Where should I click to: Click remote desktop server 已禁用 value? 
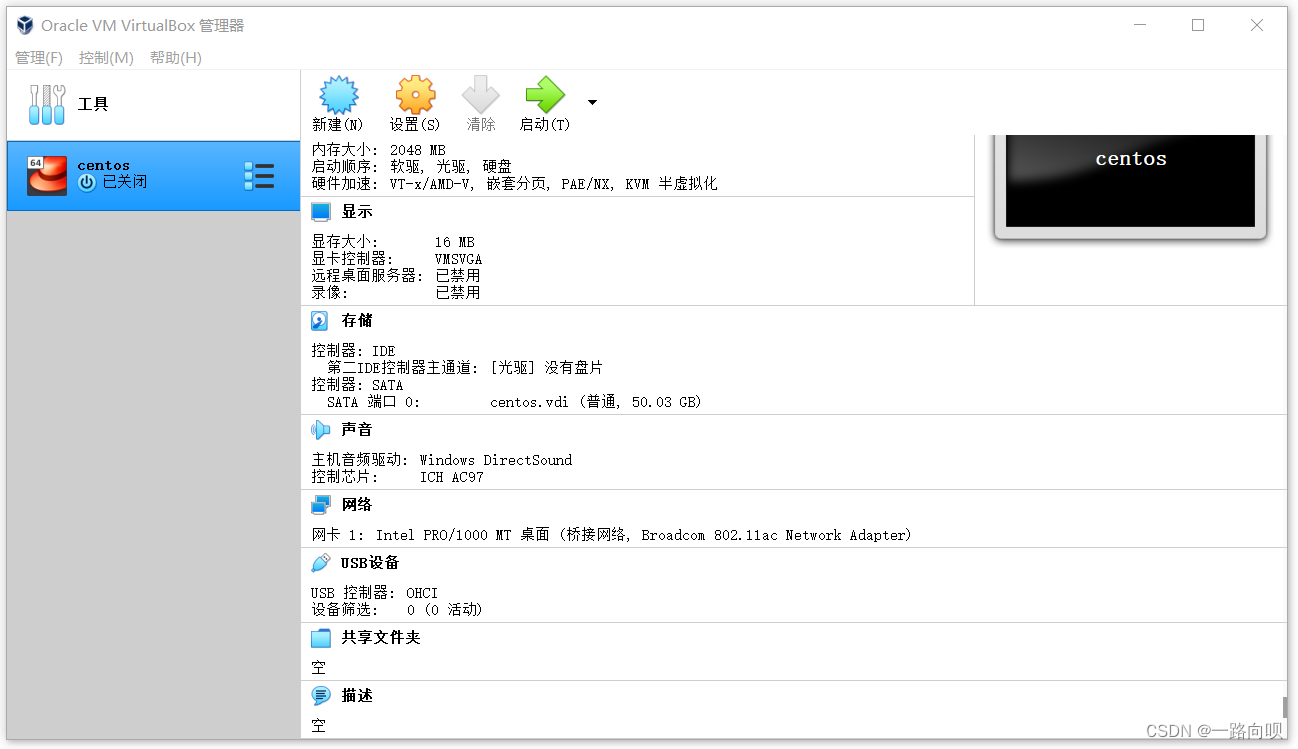tap(458, 276)
